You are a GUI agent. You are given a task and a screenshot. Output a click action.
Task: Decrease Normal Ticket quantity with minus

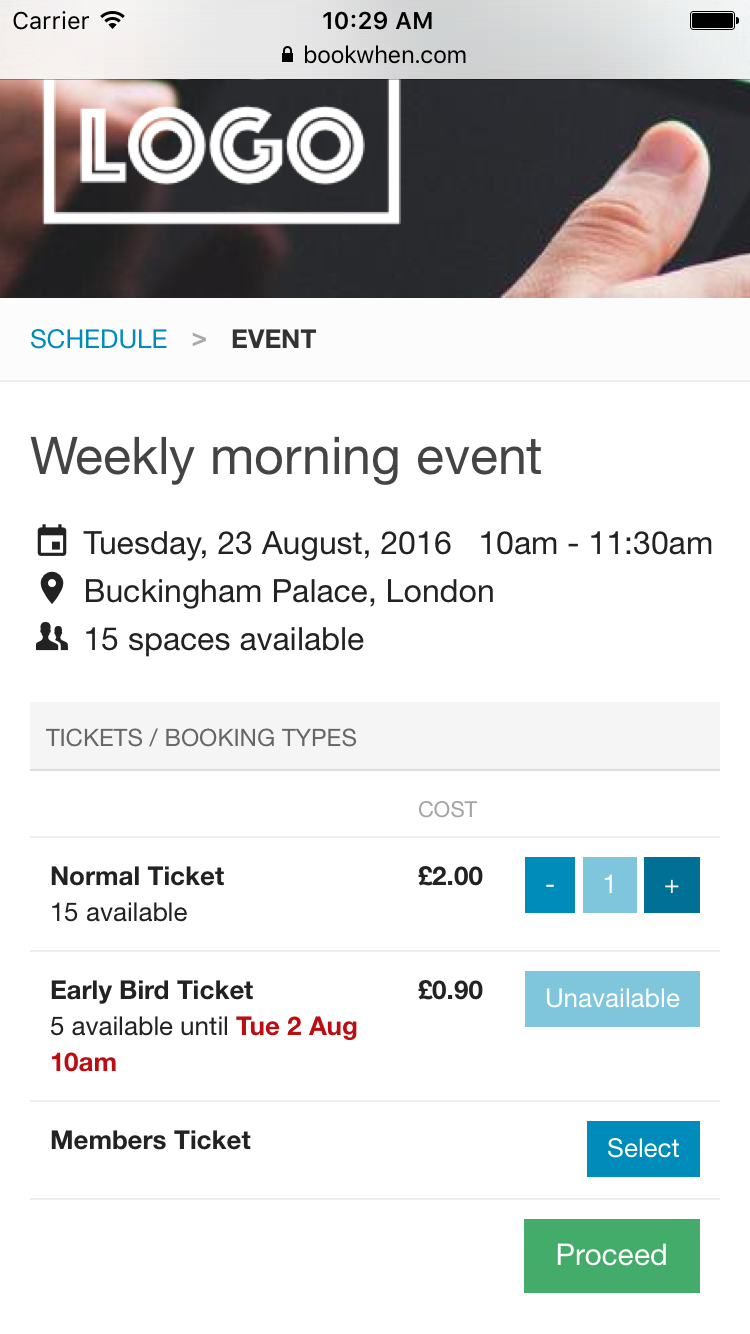[550, 885]
